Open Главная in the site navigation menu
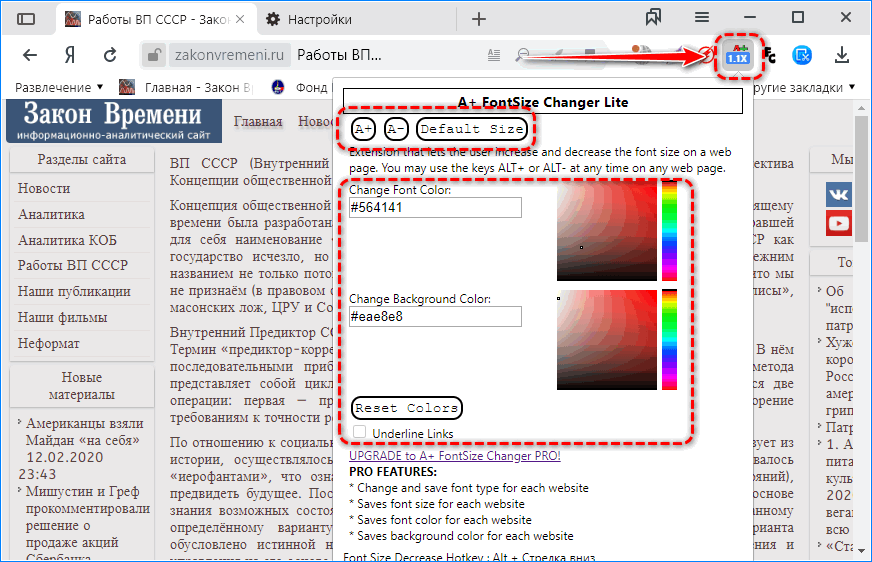872x562 pixels. point(258,122)
